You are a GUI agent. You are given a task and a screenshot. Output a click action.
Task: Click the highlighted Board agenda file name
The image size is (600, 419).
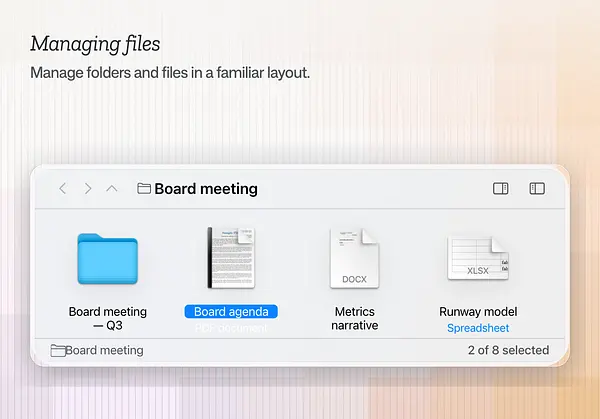[x=231, y=311]
